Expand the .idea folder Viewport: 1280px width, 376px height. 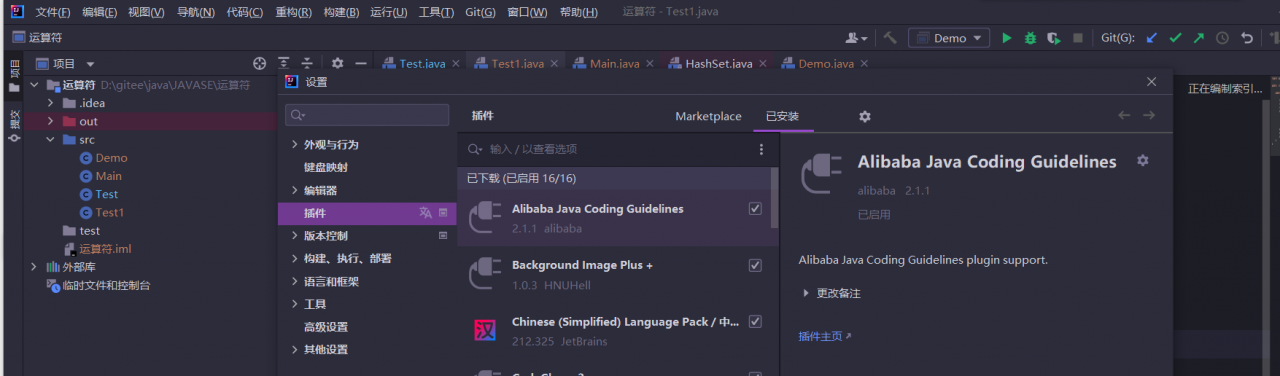(51, 103)
